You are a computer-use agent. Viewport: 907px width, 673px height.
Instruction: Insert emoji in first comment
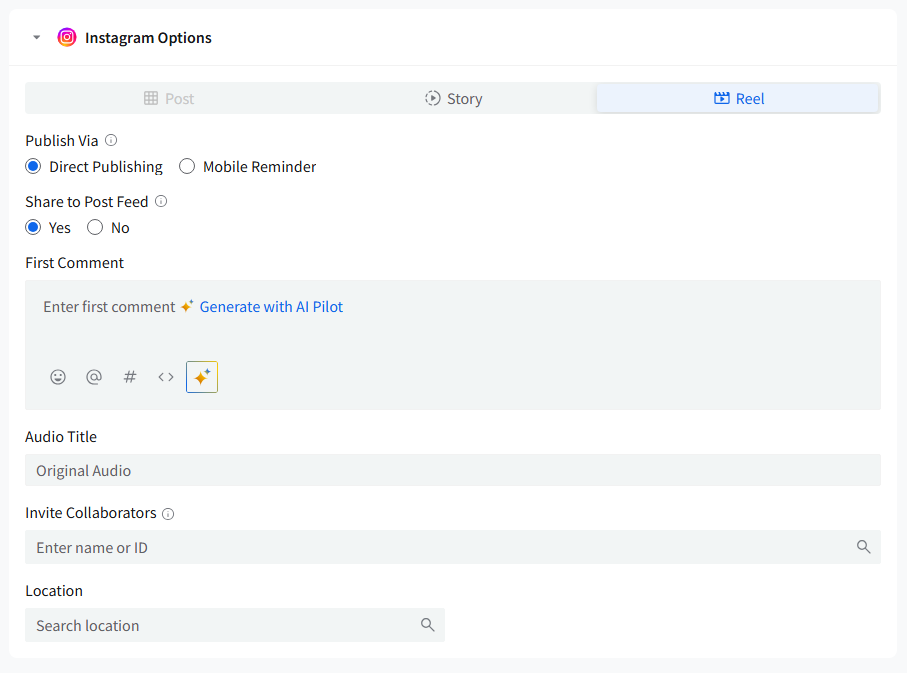tap(58, 377)
